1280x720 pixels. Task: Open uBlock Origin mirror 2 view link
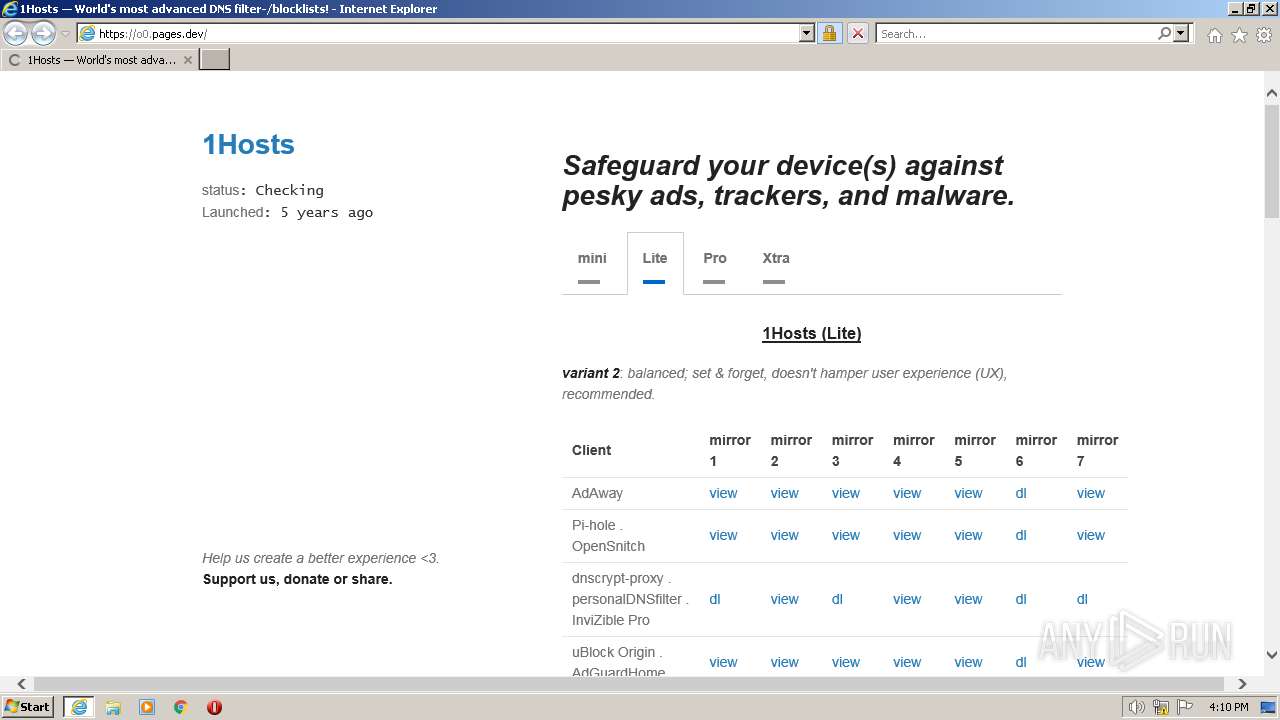pyautogui.click(x=784, y=662)
